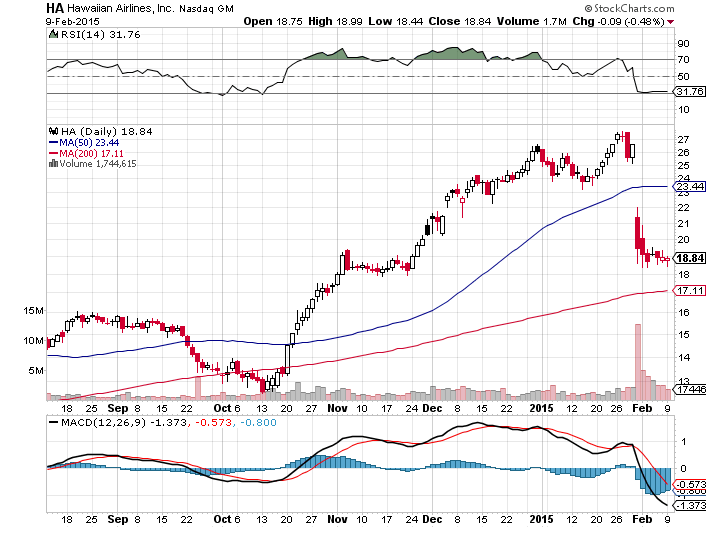Click the red MA(200) legend line swatch
Viewport: 723px width, 533px height.
(53, 154)
